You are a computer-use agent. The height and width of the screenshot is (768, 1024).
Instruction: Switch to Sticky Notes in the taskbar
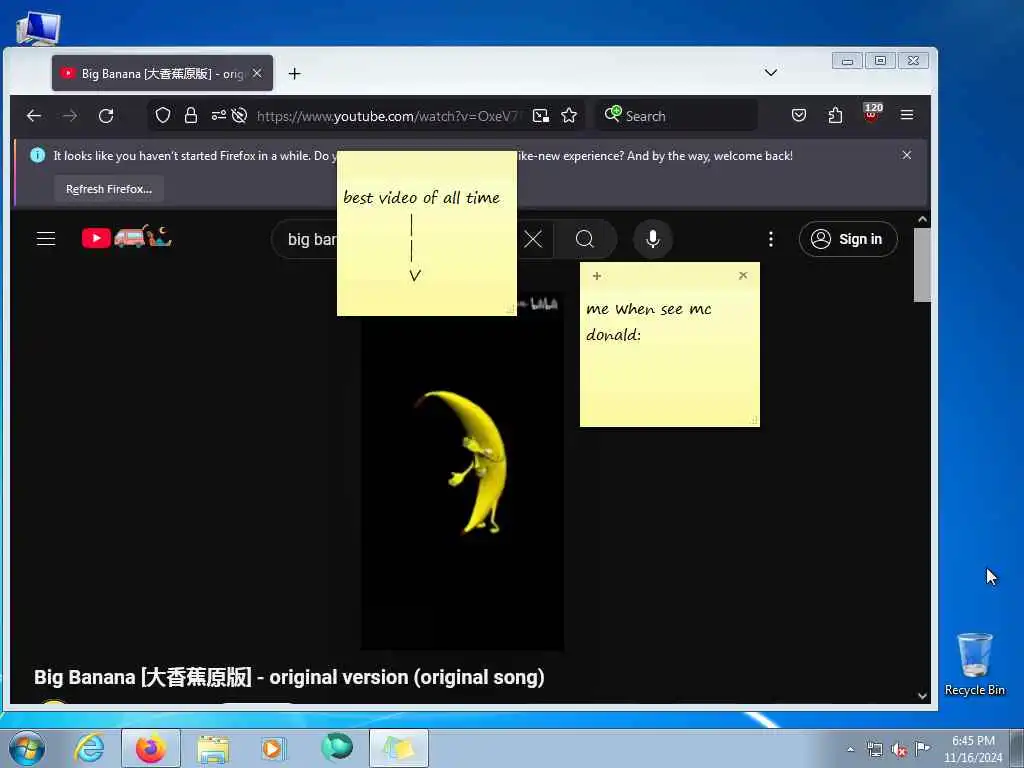click(x=399, y=748)
